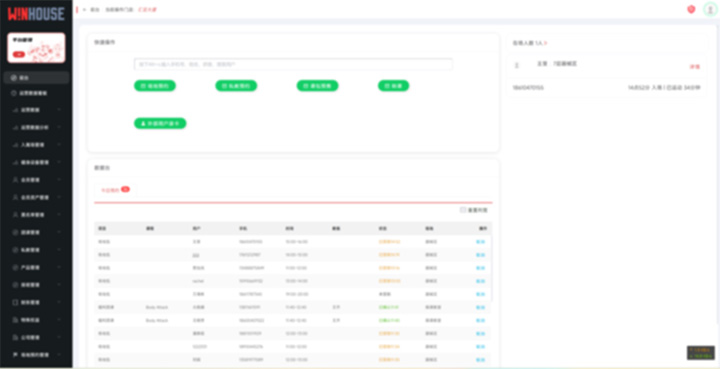Select the highlighted home item in sidebar

(x=36, y=78)
